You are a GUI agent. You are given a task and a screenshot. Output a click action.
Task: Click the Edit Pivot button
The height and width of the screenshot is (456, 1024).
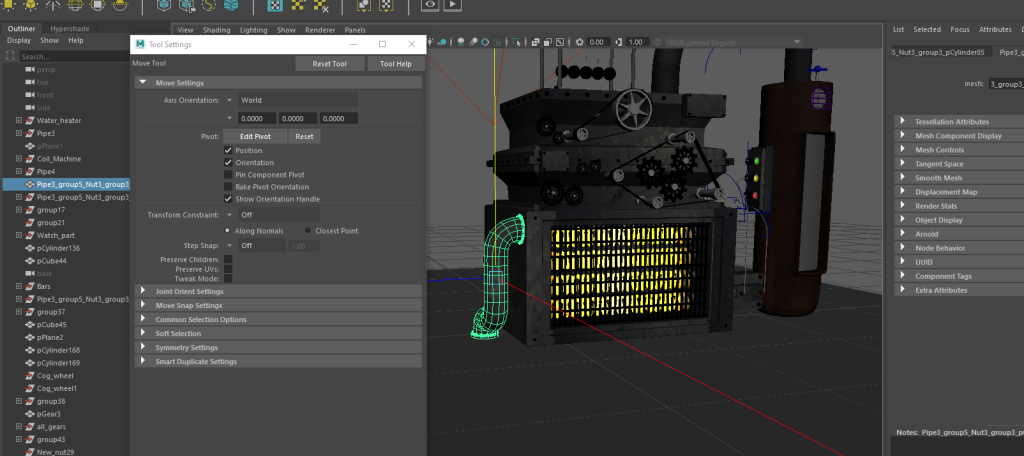click(x=255, y=136)
